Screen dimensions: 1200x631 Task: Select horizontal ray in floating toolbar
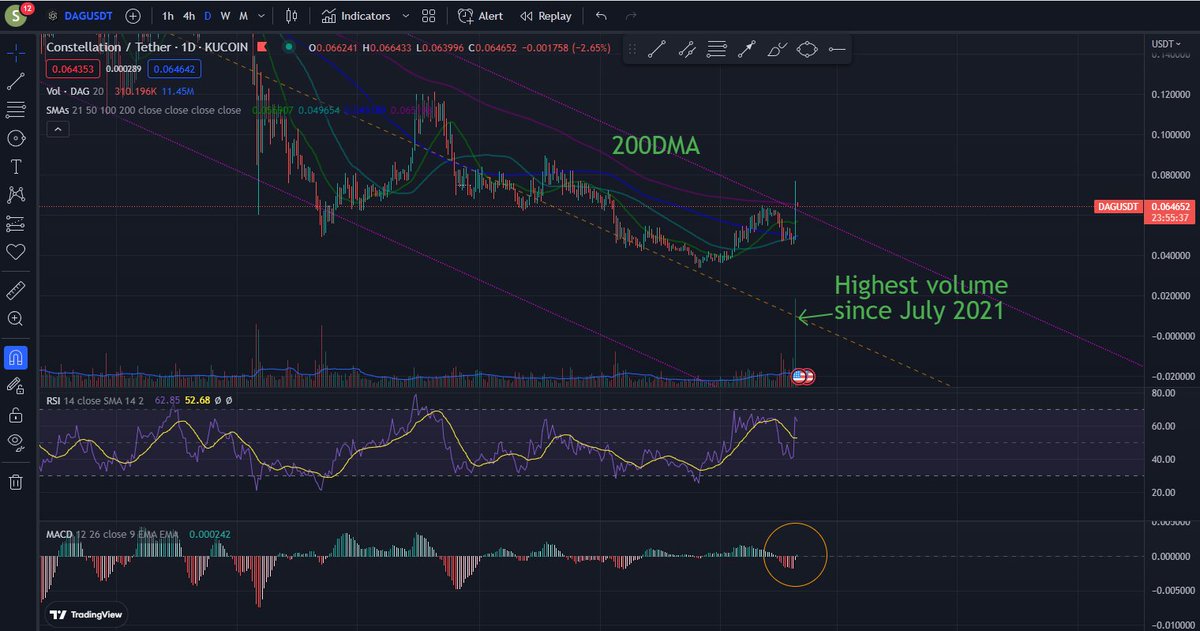coord(837,49)
